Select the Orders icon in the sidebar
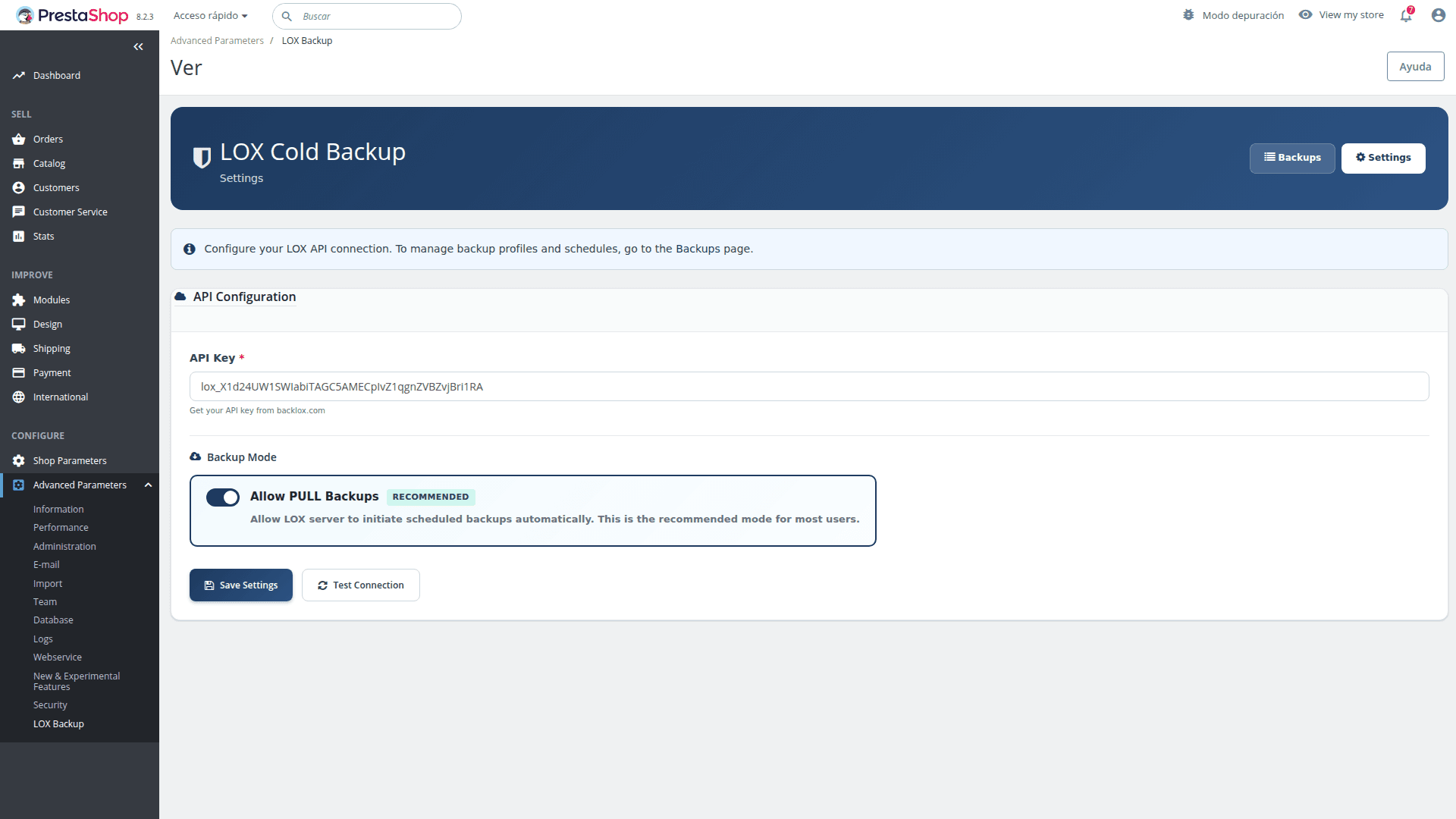The height and width of the screenshot is (819, 1456). point(18,139)
